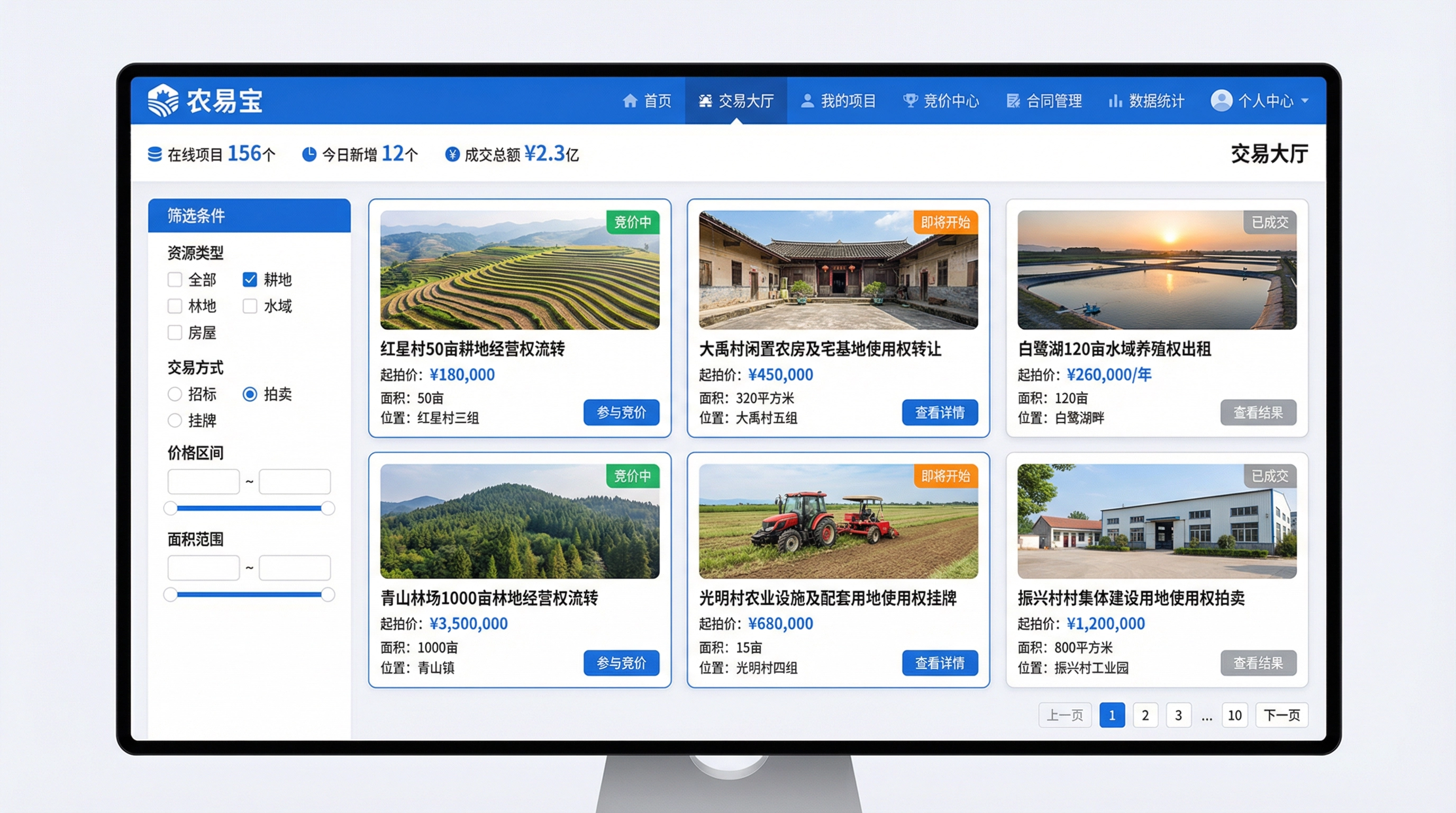Click the bar chart icon for 数据统计
1456x813 pixels.
pyautogui.click(x=1115, y=101)
